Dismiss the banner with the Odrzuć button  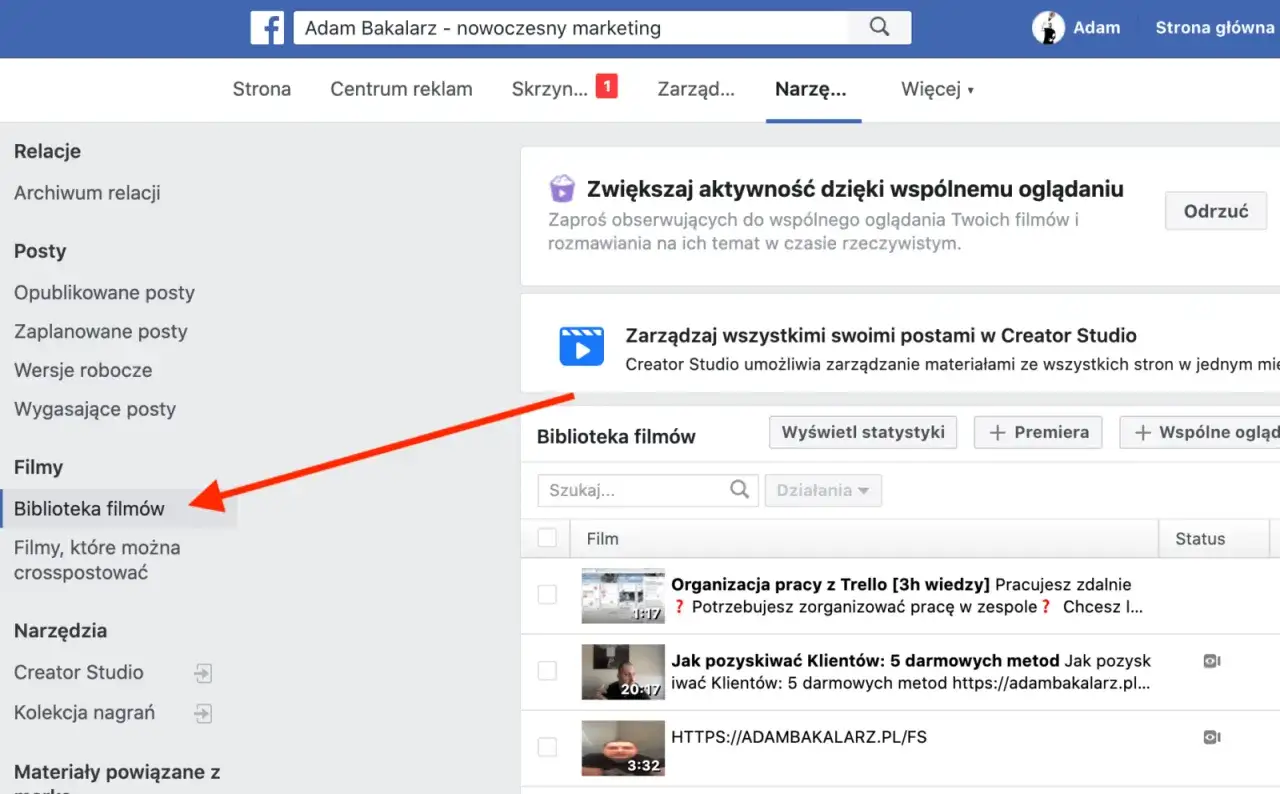[1215, 210]
